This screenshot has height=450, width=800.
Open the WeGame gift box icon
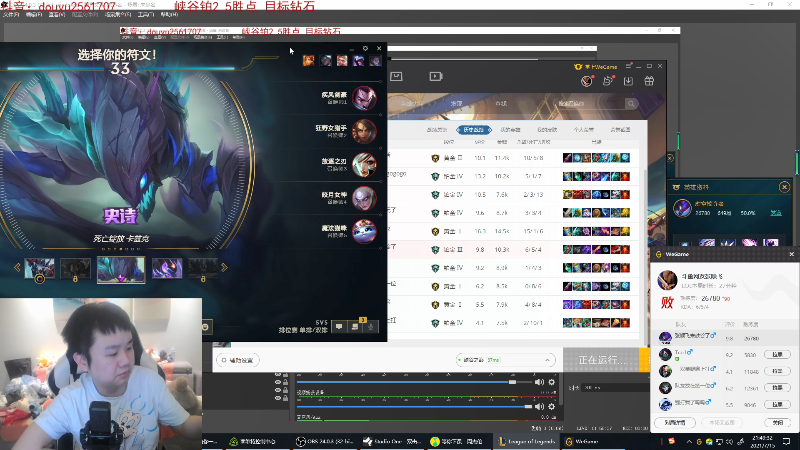point(649,81)
